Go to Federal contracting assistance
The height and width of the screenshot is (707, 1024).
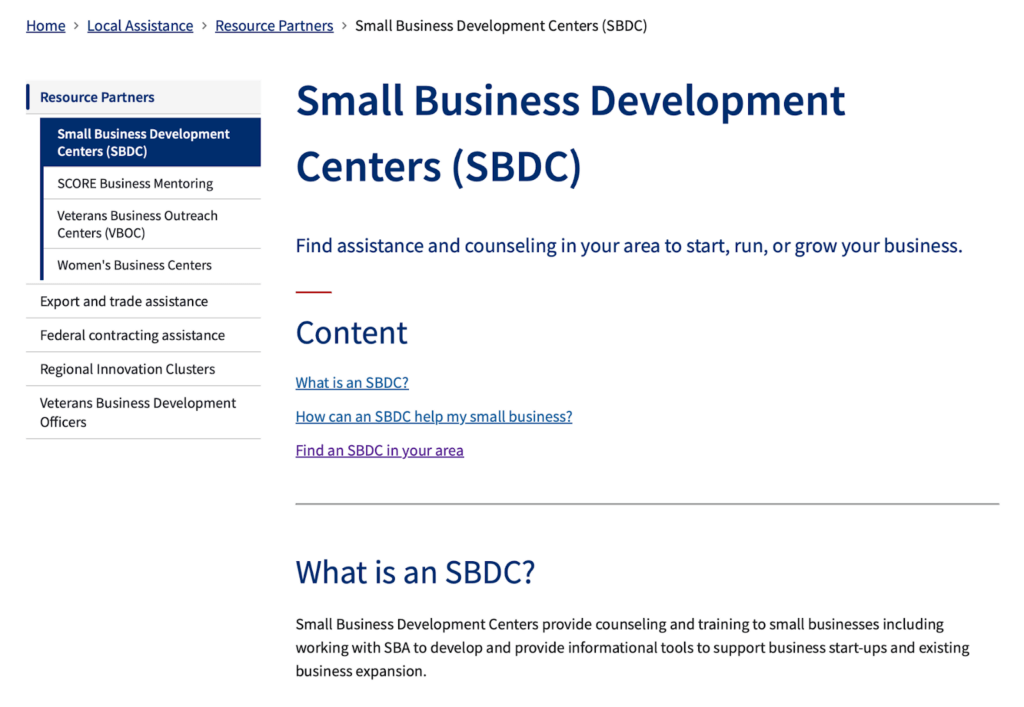pos(132,335)
